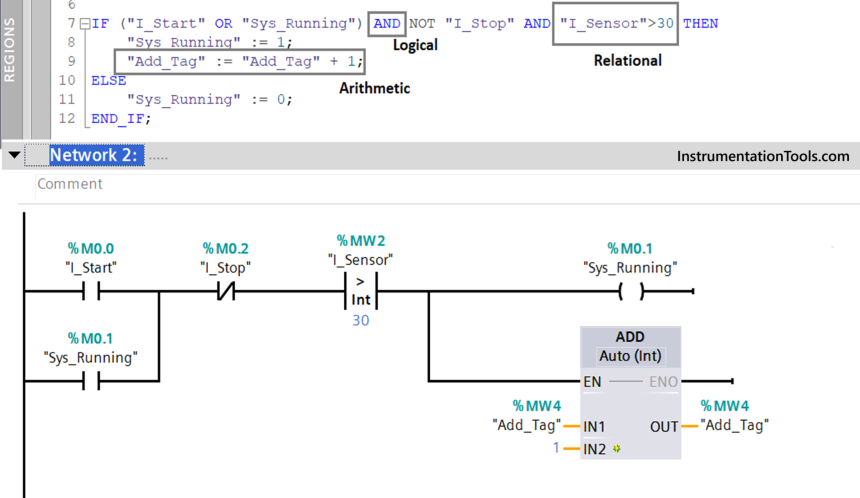Open the Auto (Int) data type selector
Viewport: 860px width, 498px height.
630,356
